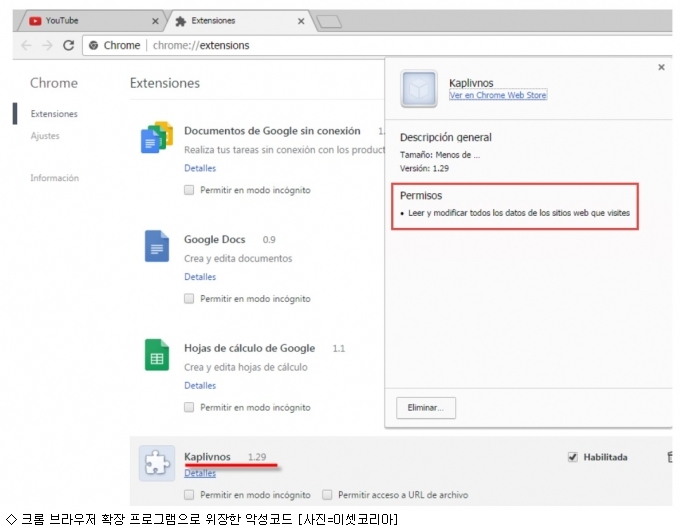Uncheck the Habilitada checkbox for Kaplivnos
Image resolution: width=680 pixels, height=531 pixels.
(x=572, y=457)
